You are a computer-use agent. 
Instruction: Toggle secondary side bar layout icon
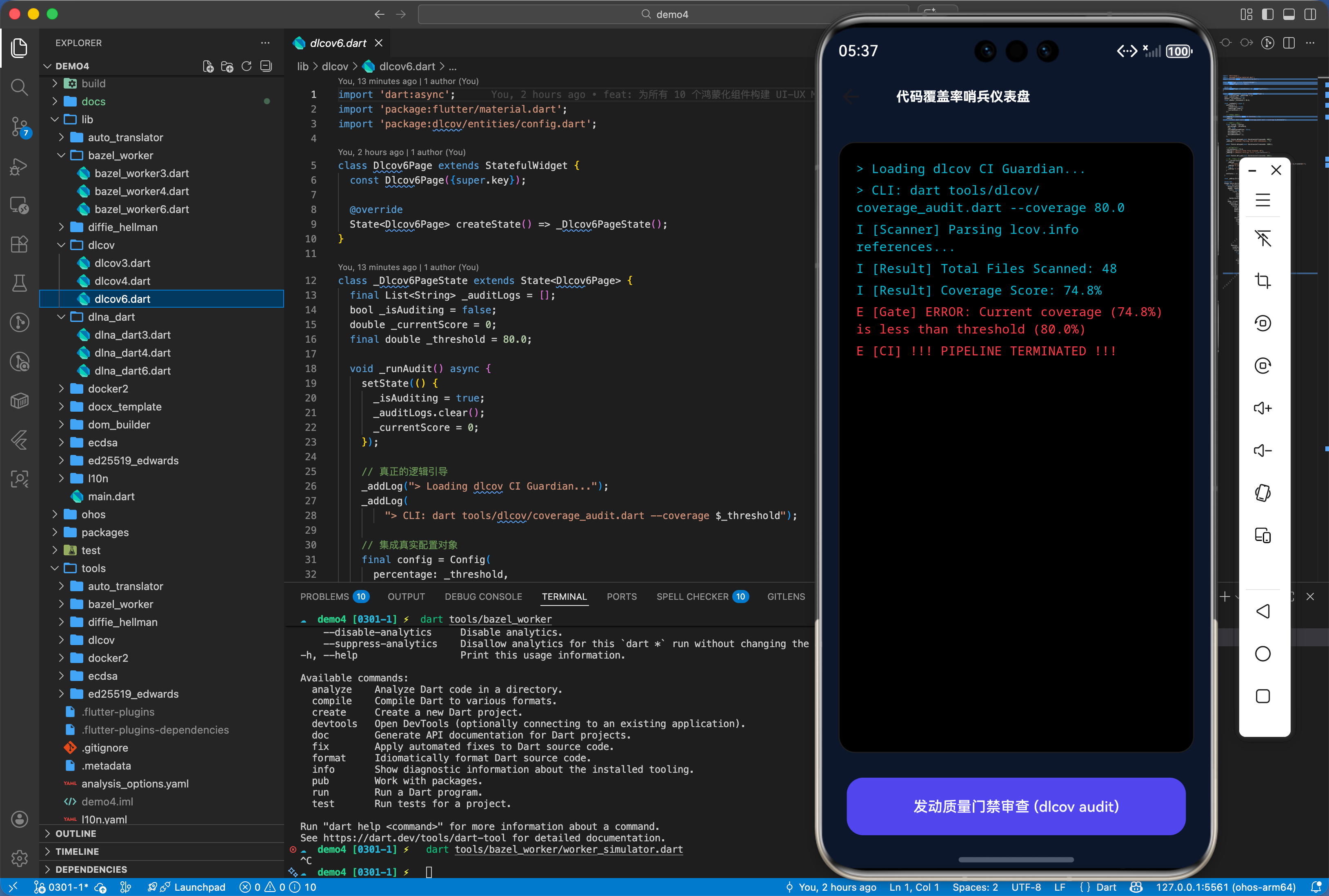(1309, 14)
